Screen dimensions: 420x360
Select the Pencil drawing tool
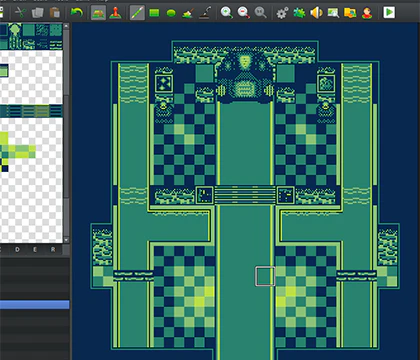(x=137, y=13)
